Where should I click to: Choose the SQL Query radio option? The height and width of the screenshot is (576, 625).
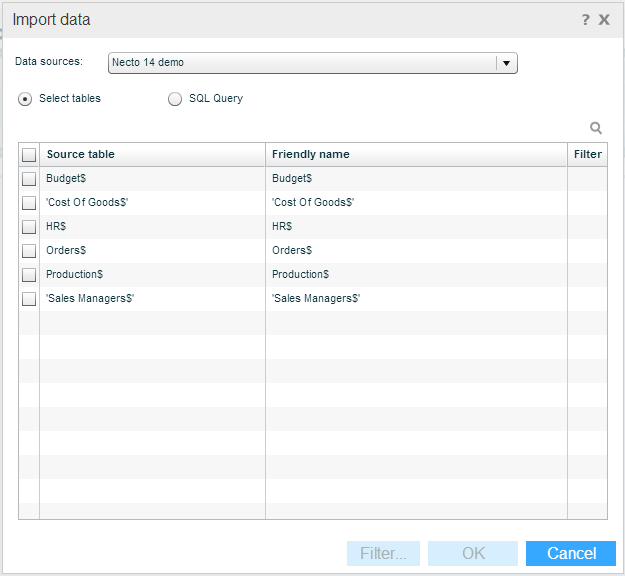point(175,99)
